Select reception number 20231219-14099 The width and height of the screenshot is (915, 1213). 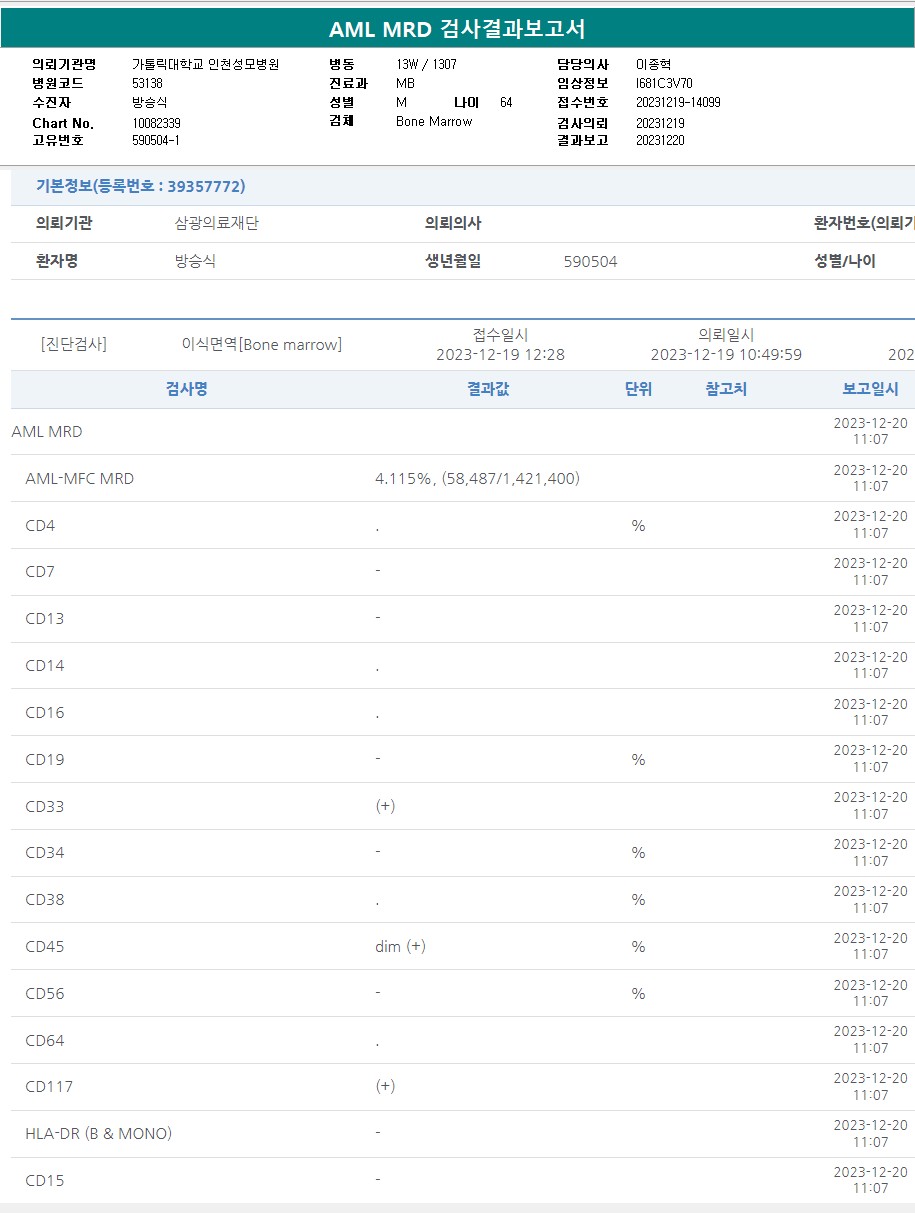click(678, 102)
